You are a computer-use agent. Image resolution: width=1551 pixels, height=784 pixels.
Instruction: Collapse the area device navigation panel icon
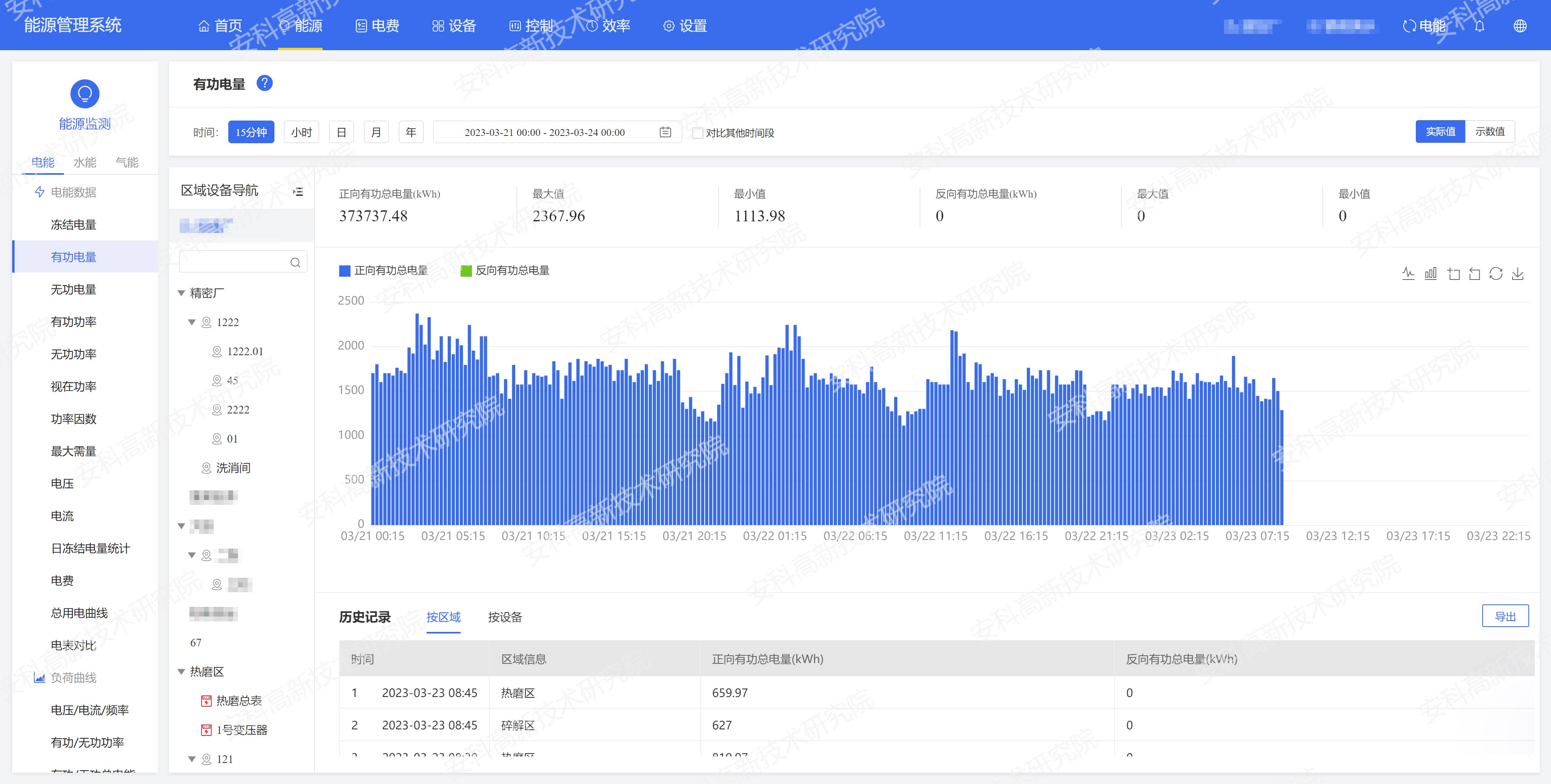[297, 191]
